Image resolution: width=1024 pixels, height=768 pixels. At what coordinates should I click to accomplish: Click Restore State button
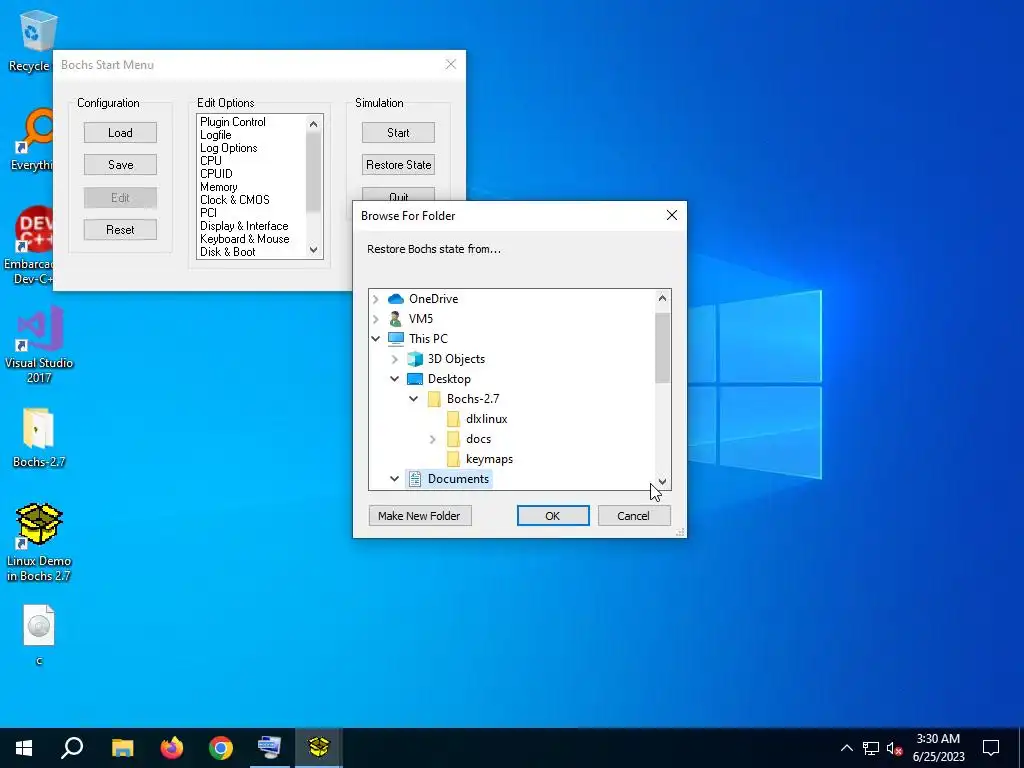click(398, 165)
